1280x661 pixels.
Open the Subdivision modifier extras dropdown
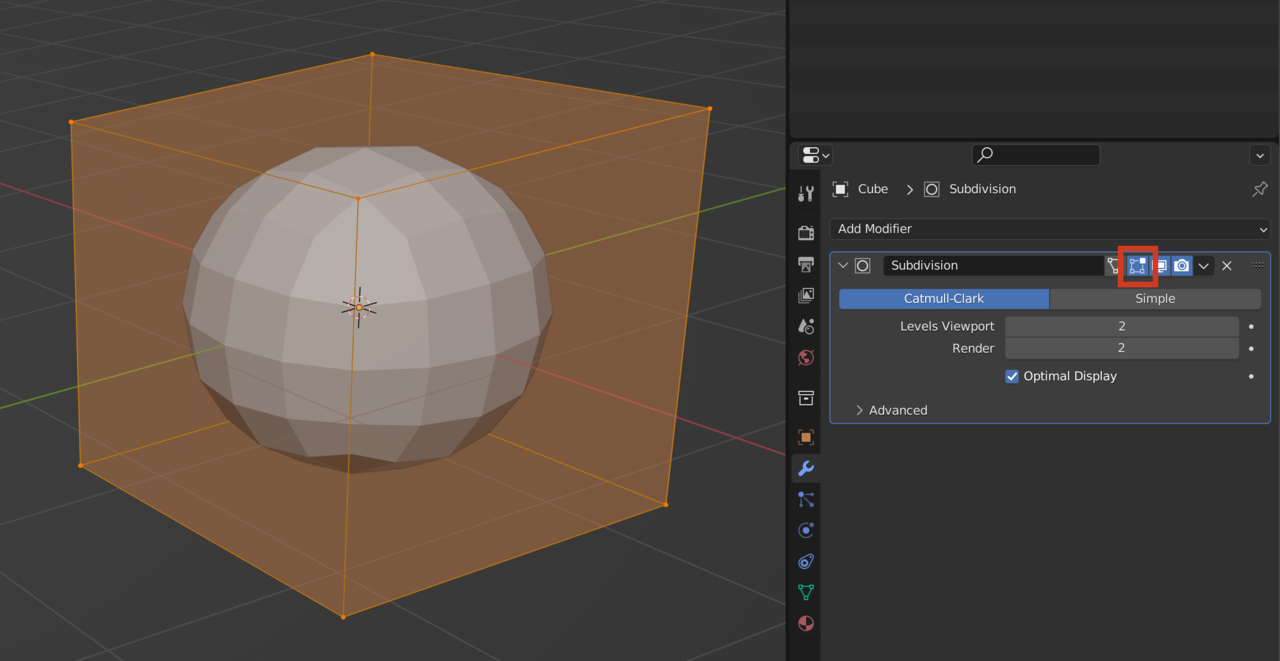click(1204, 265)
